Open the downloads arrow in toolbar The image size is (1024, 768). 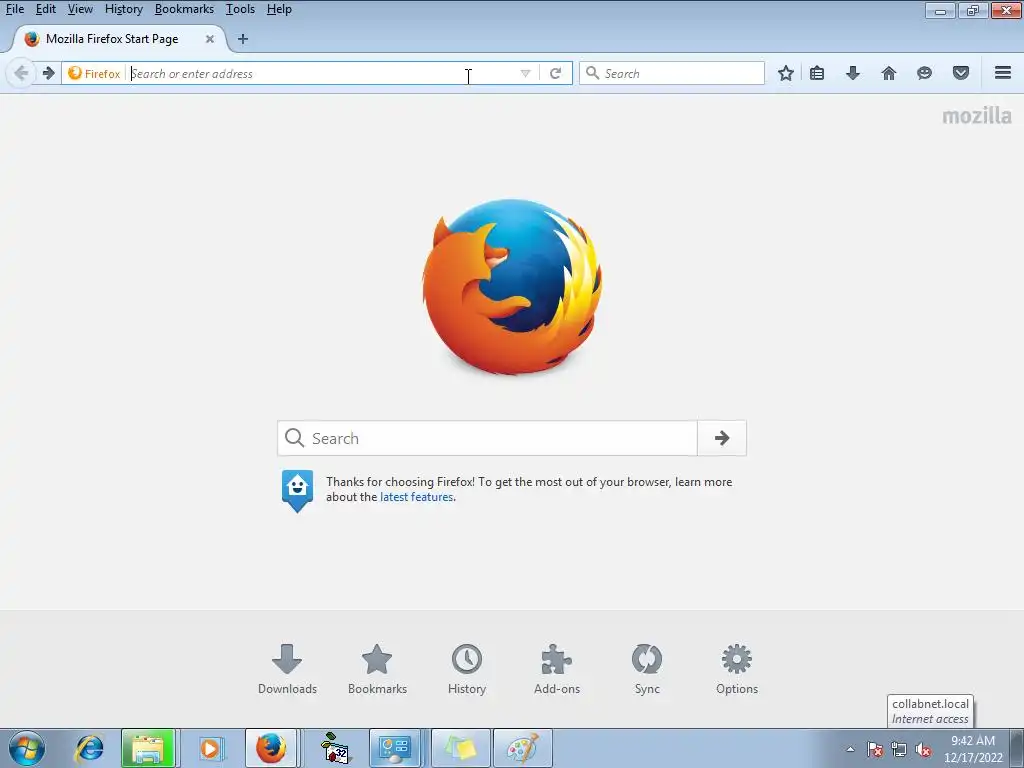852,73
